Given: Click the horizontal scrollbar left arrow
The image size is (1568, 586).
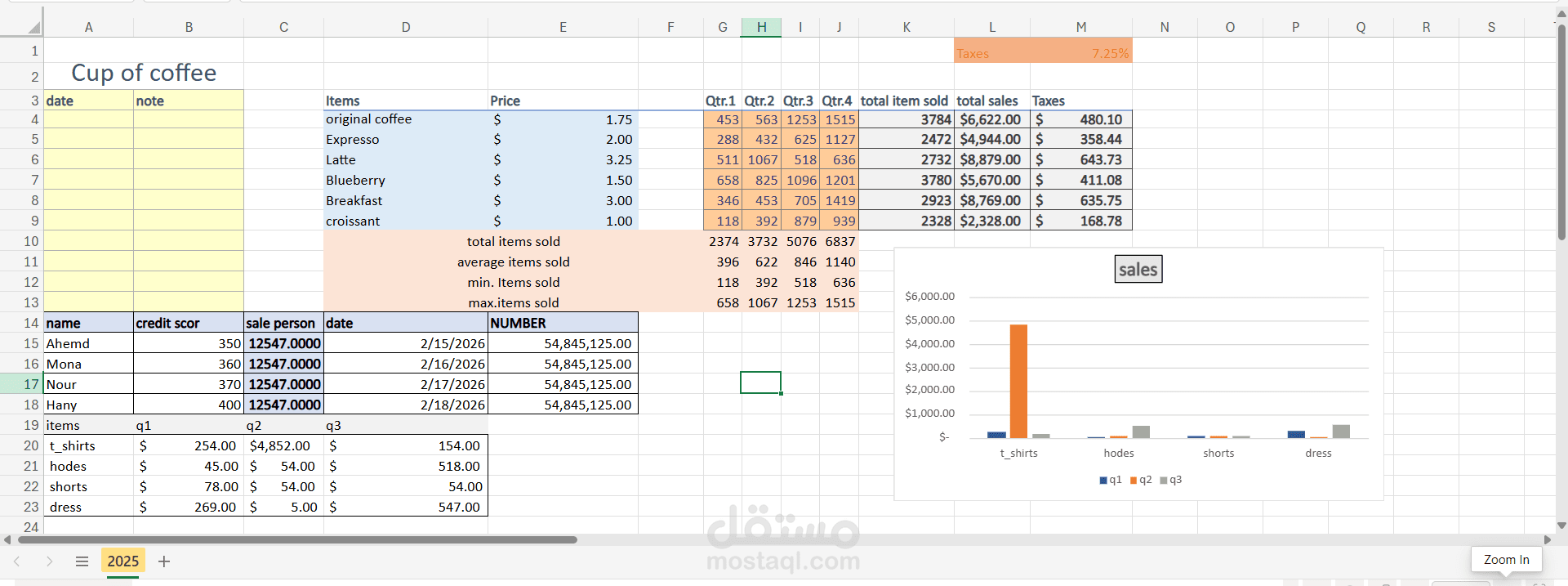Looking at the screenshot, I should point(7,539).
